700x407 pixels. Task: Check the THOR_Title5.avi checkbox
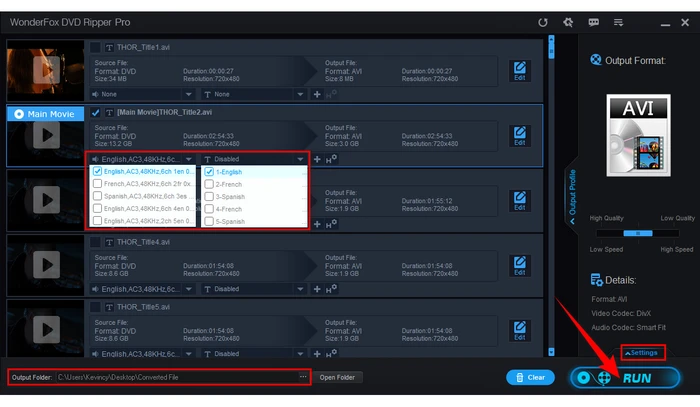95,307
